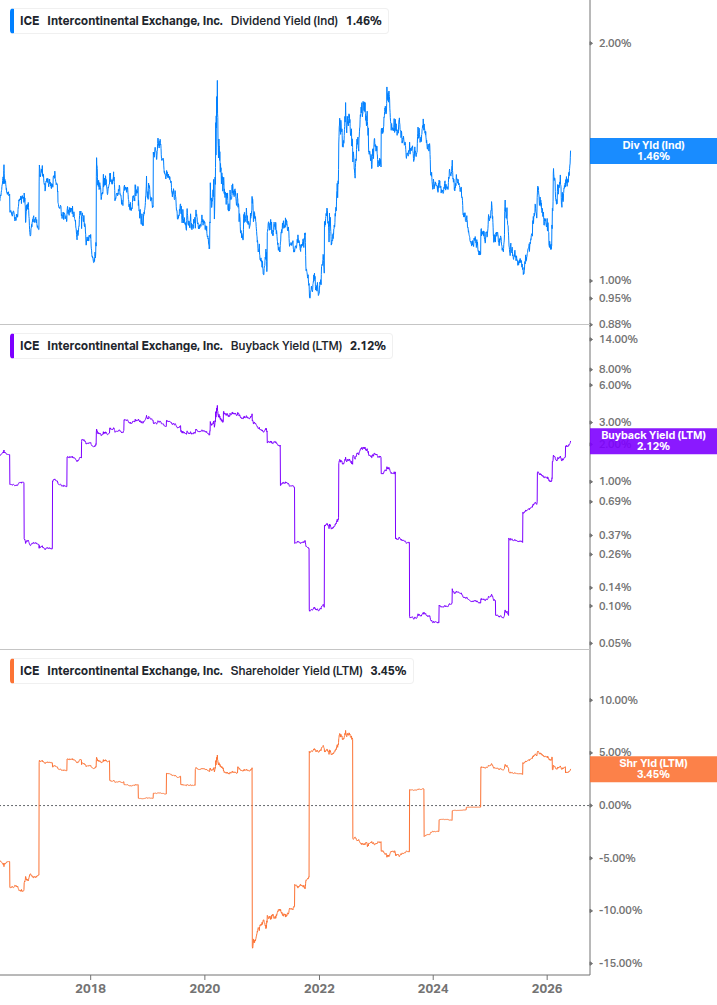Click the 1.00% axis label in buyback panel
Image resolution: width=717 pixels, height=1005 pixels.
[615, 481]
